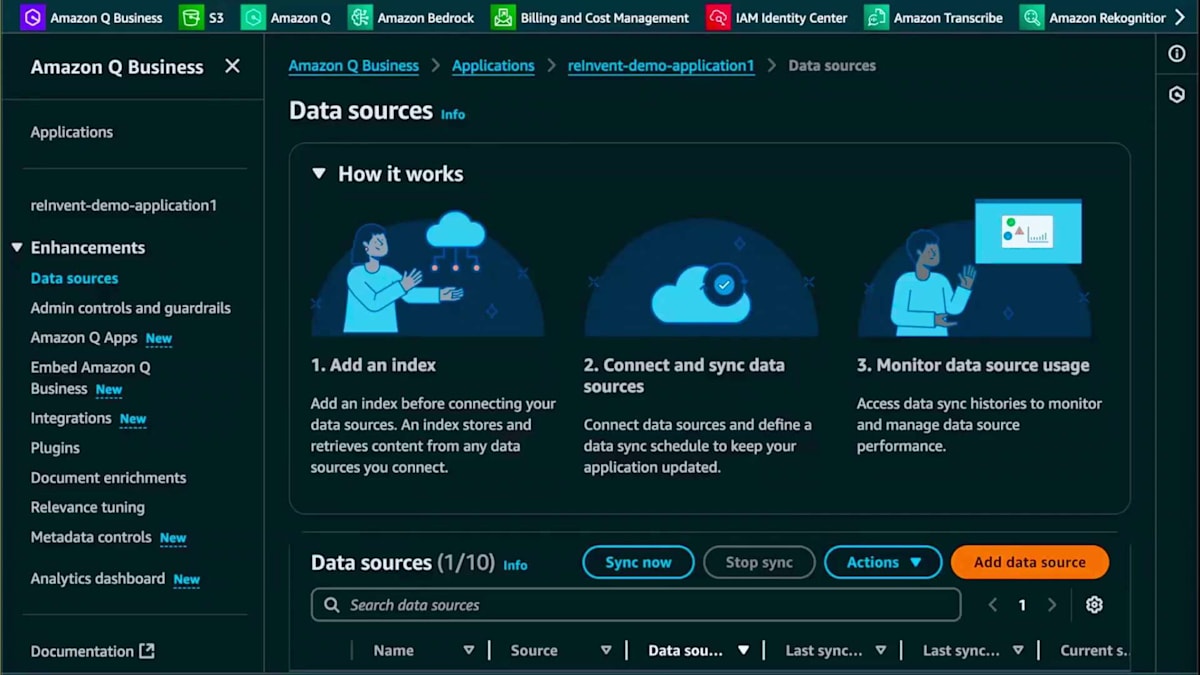Open Integrations in side navigation

71,418
